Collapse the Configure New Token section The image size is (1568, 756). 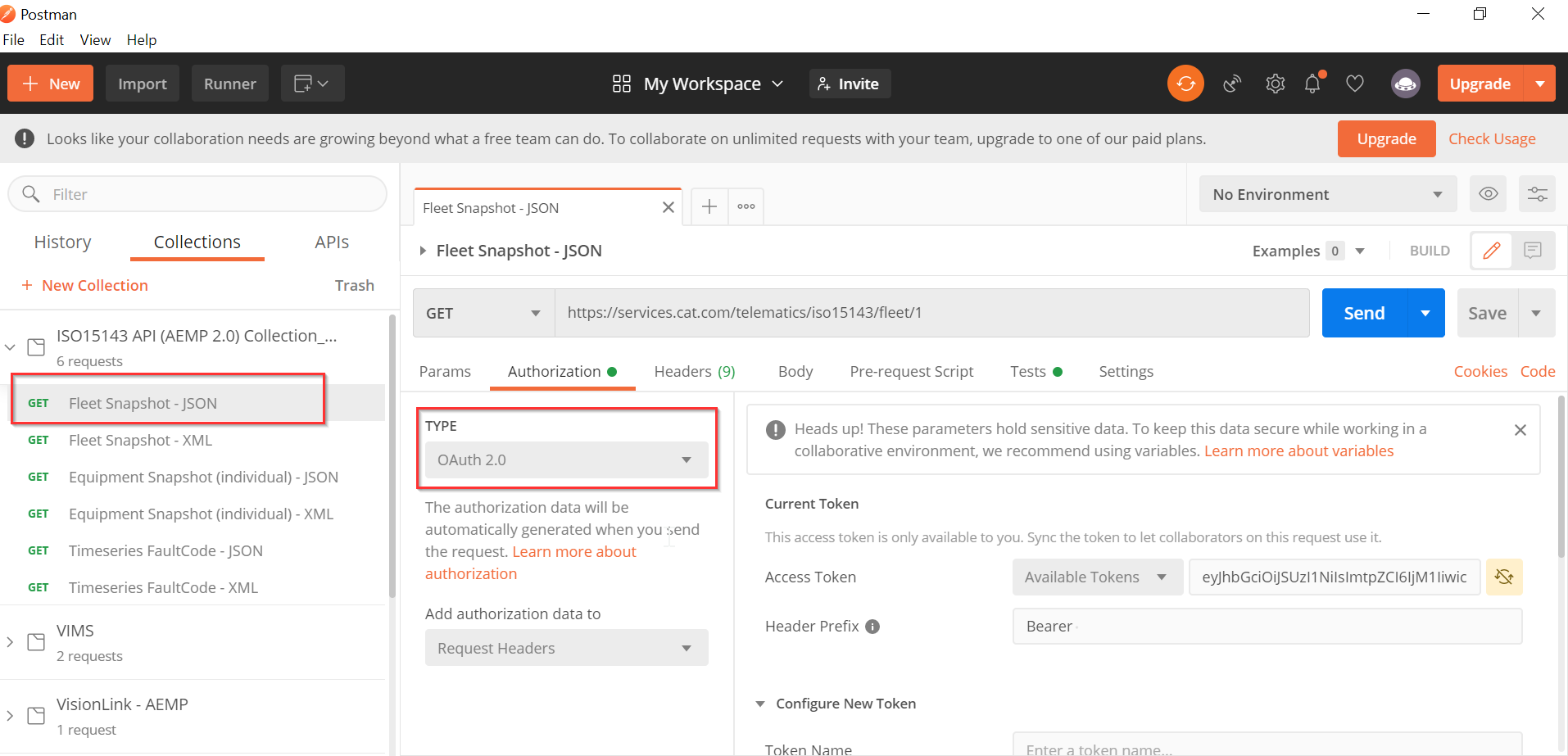(x=760, y=704)
